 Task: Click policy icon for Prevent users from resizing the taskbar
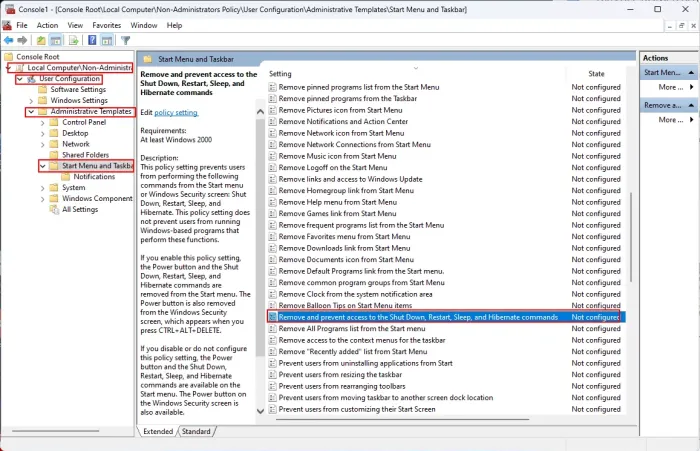pos(272,375)
